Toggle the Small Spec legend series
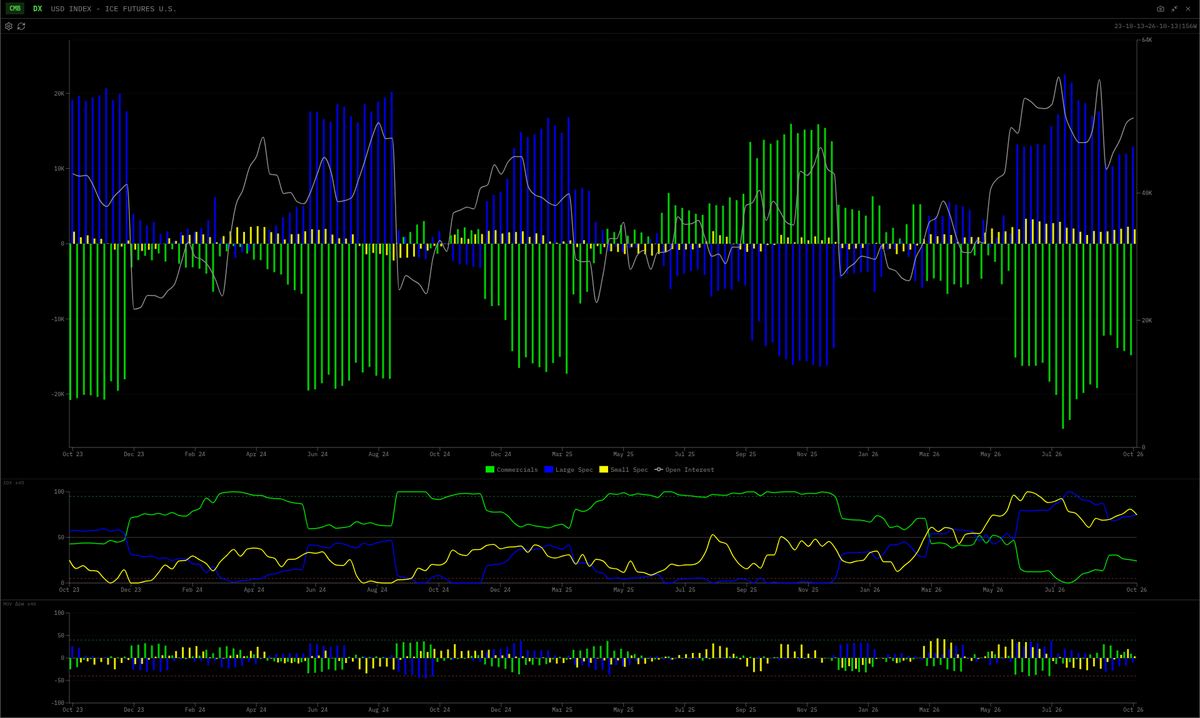 click(623, 469)
